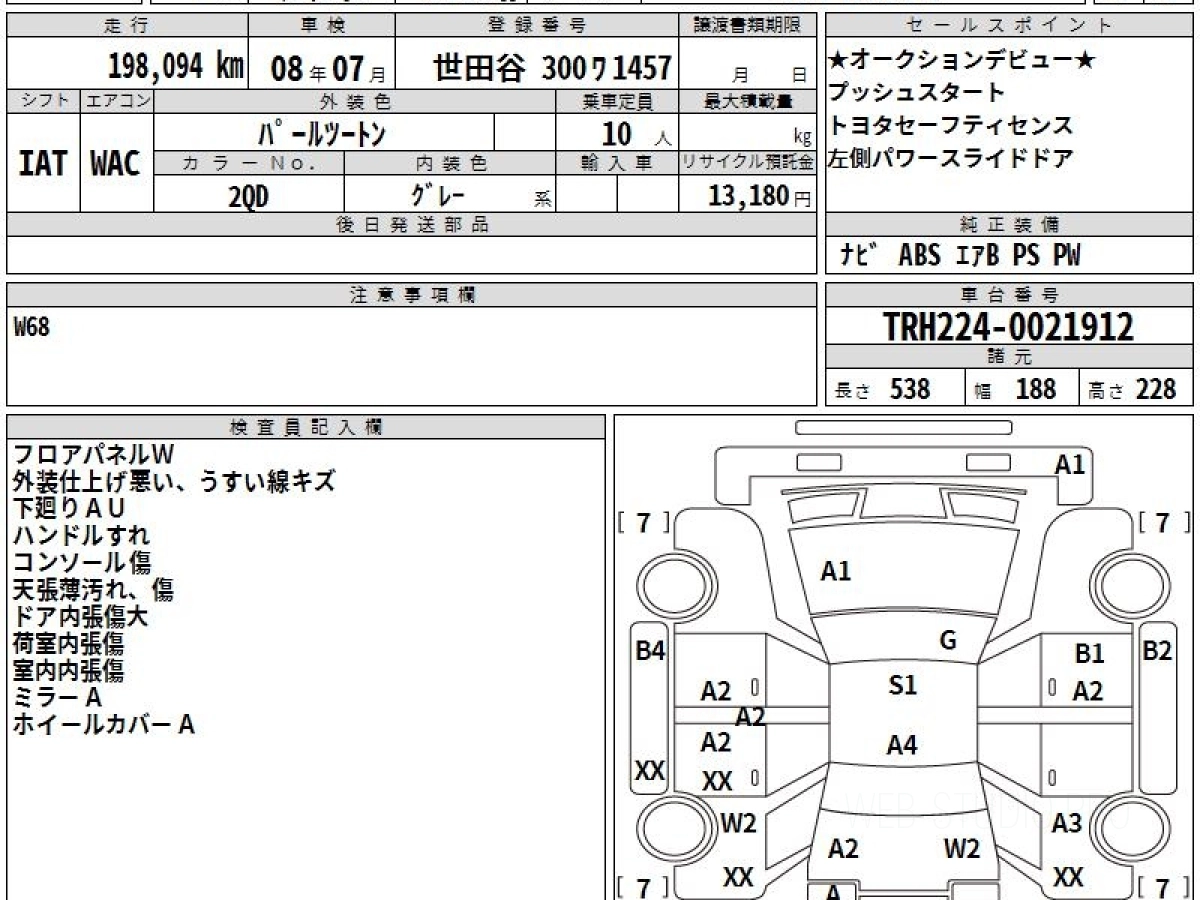Select the inspection expiry date 08年07月
This screenshot has height=900, width=1200.
coord(328,69)
